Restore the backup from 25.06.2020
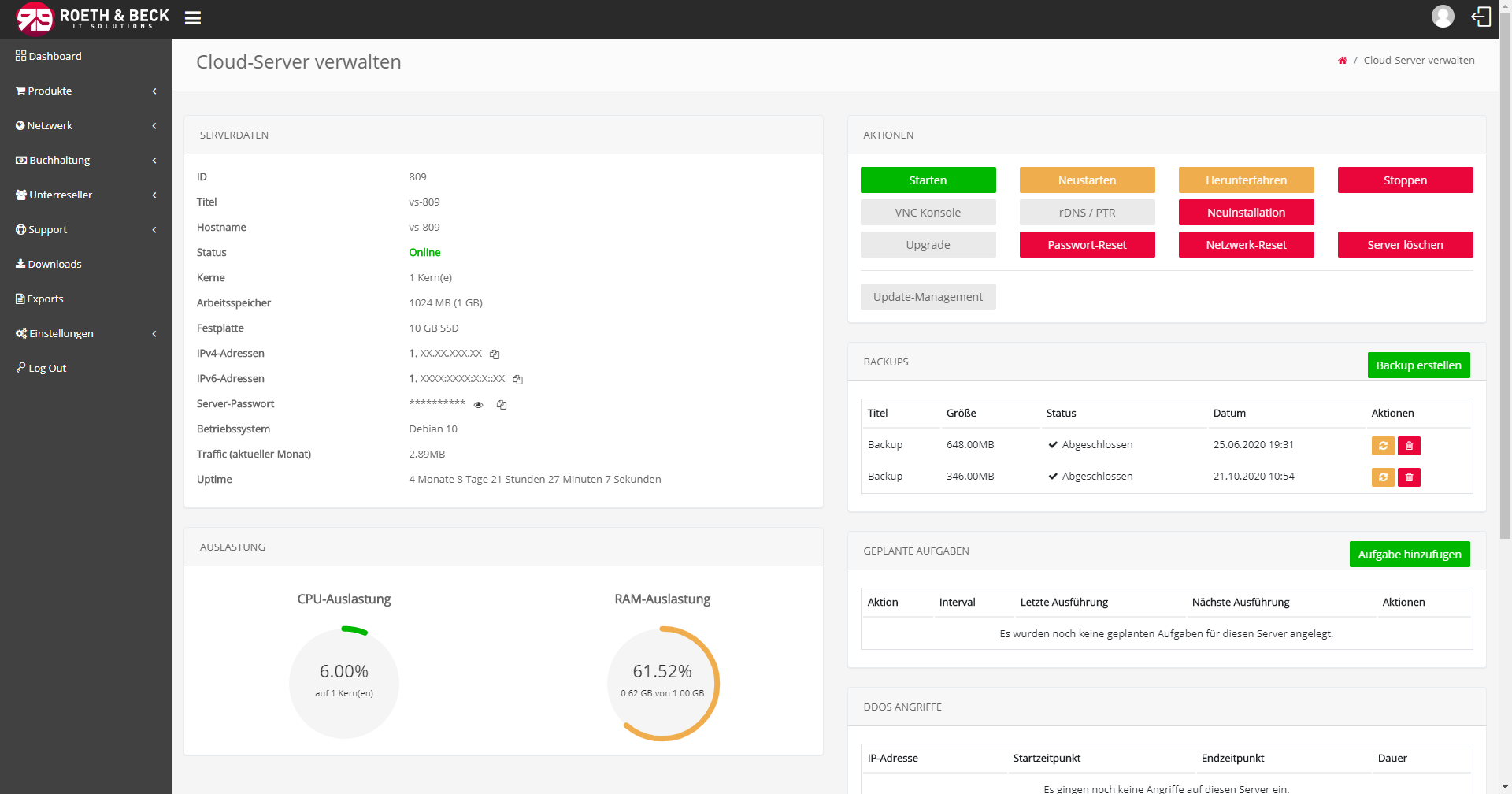The image size is (1512, 794). click(1382, 446)
